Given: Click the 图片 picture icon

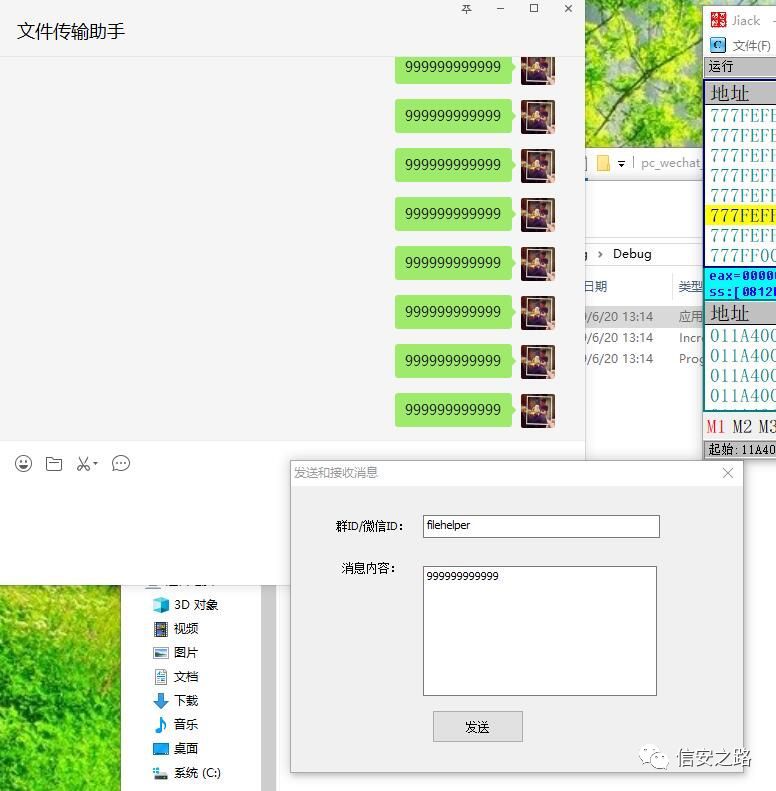Looking at the screenshot, I should tap(160, 653).
